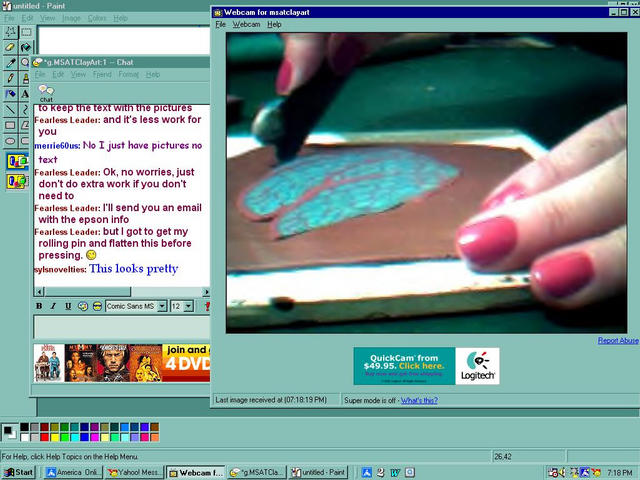Select the Brush tool beside the Pencil
The image size is (640, 480).
25,78
